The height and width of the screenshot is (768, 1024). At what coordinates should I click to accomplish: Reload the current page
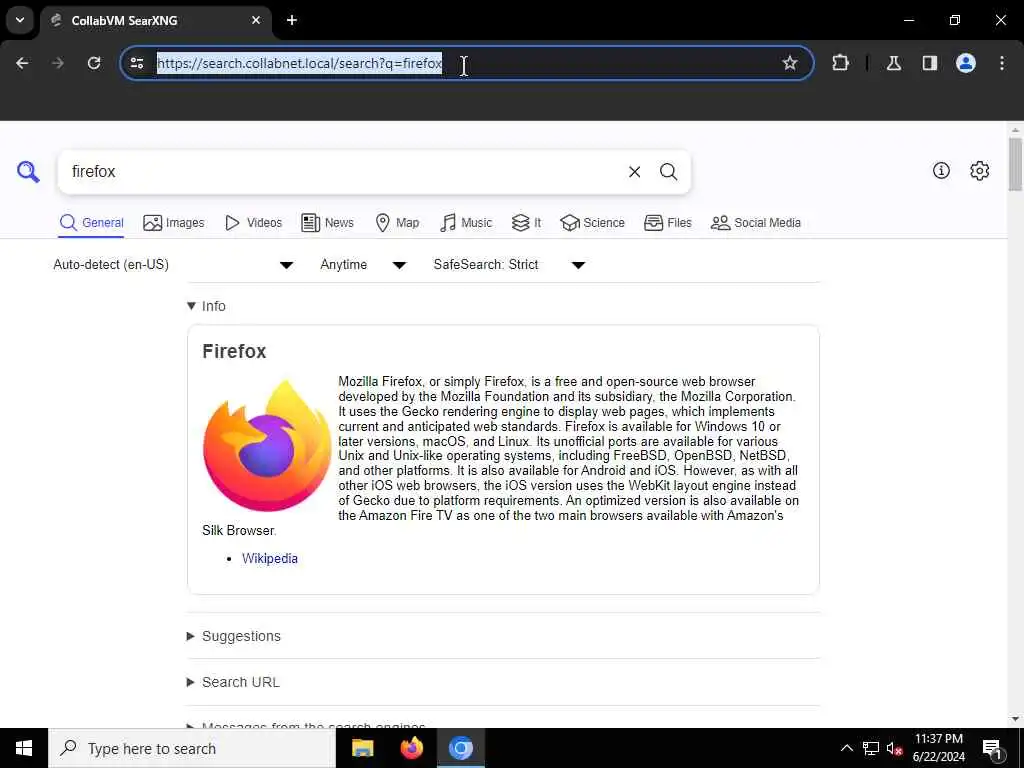click(x=94, y=63)
